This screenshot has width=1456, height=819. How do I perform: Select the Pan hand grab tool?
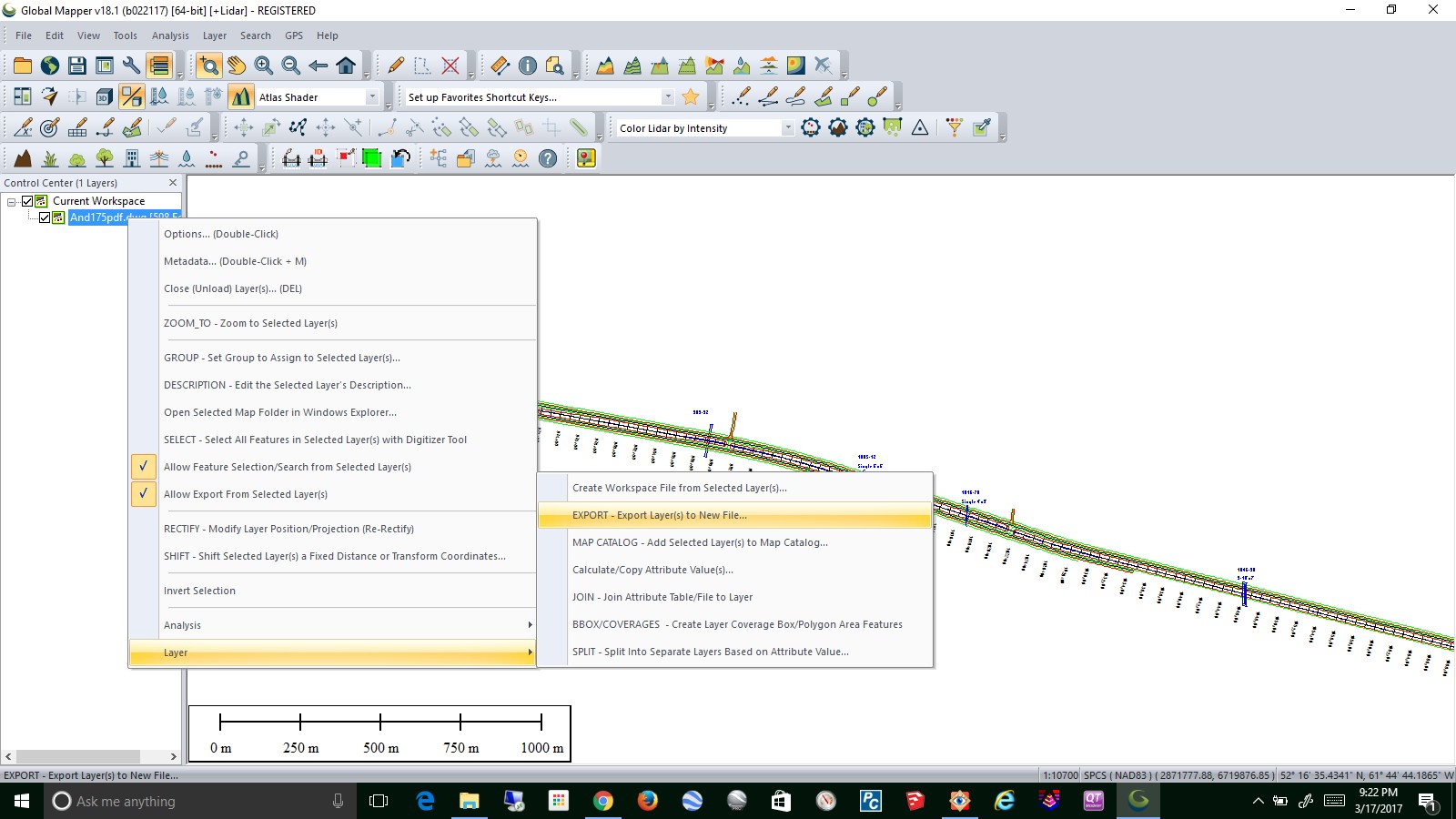[x=237, y=66]
